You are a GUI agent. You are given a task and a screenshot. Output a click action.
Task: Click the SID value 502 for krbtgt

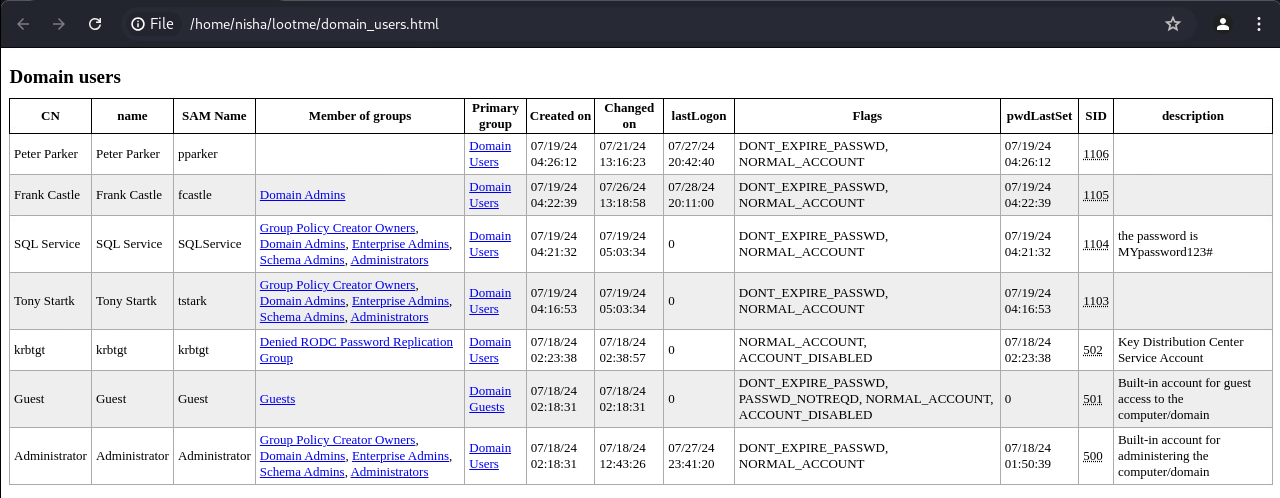coord(1093,350)
